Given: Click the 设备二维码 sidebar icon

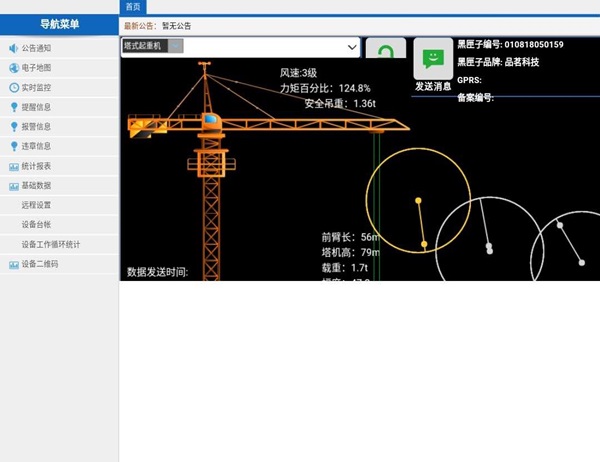Looking at the screenshot, I should [13, 264].
